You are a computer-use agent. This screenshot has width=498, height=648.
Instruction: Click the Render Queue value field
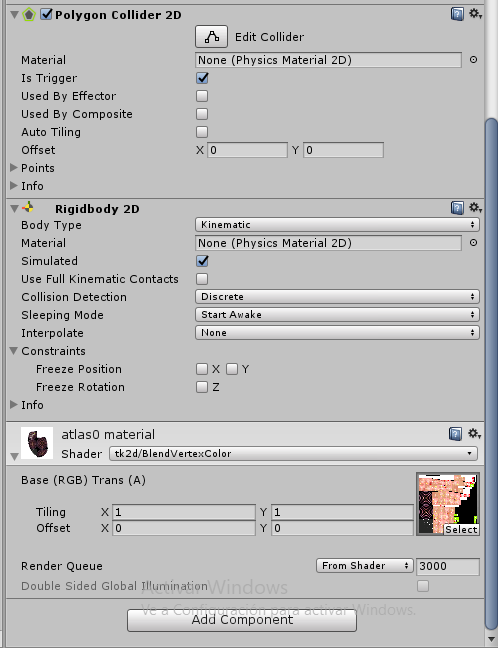coord(448,566)
